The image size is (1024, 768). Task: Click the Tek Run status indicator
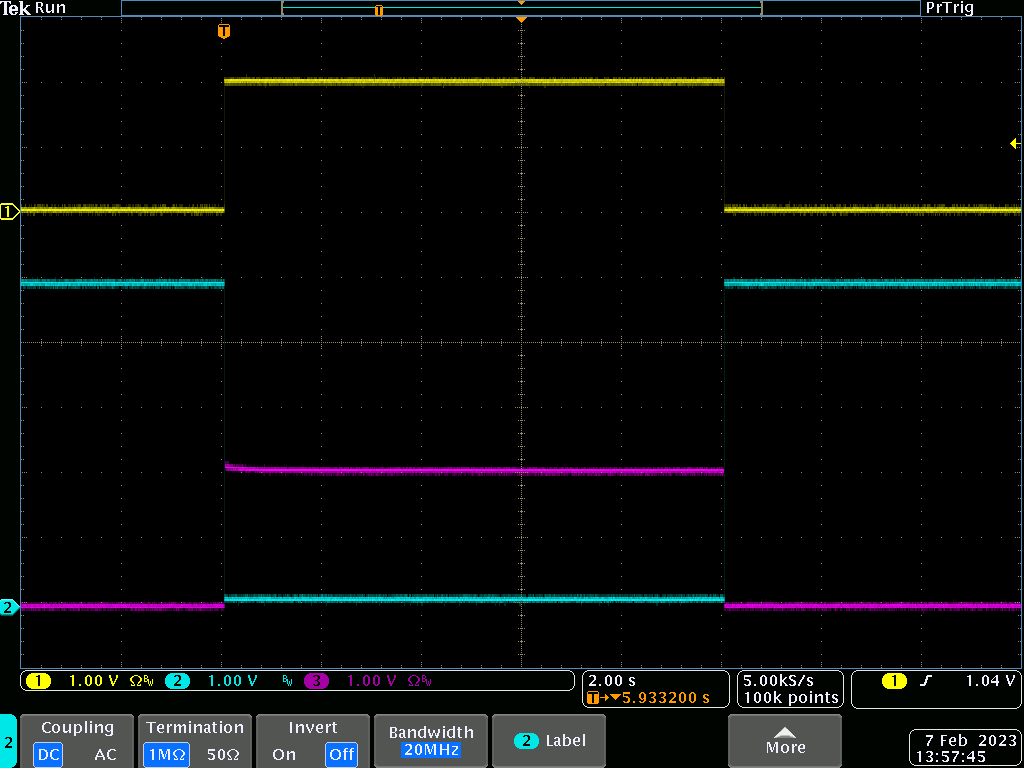[x=35, y=8]
